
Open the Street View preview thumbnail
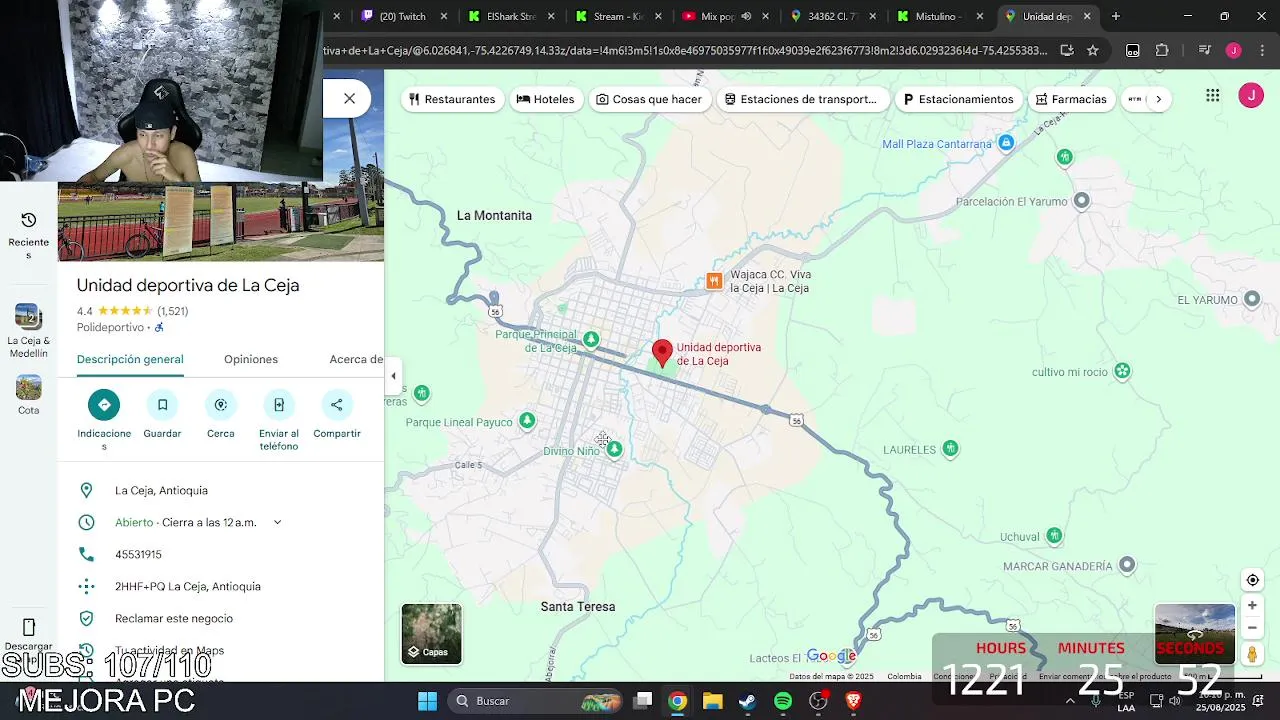tap(1195, 634)
